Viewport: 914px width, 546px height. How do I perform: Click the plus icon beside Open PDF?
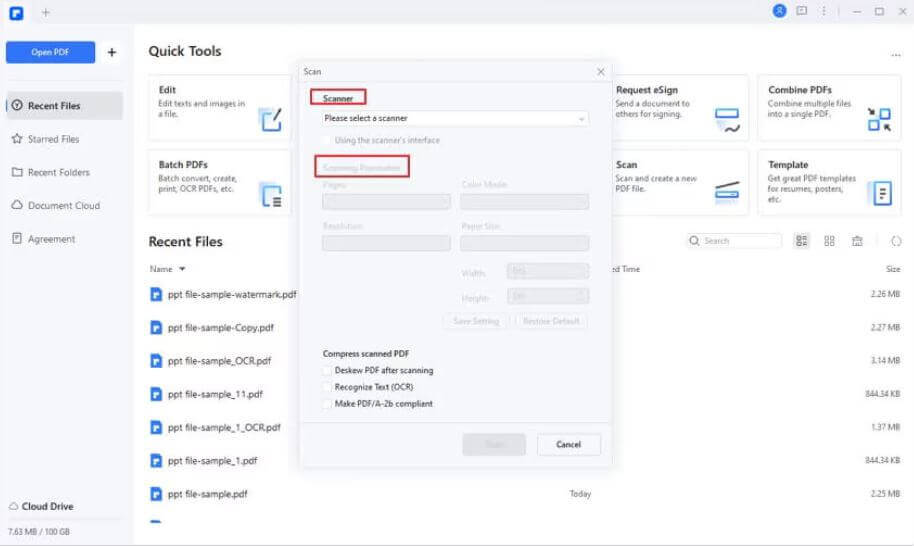pyautogui.click(x=112, y=52)
